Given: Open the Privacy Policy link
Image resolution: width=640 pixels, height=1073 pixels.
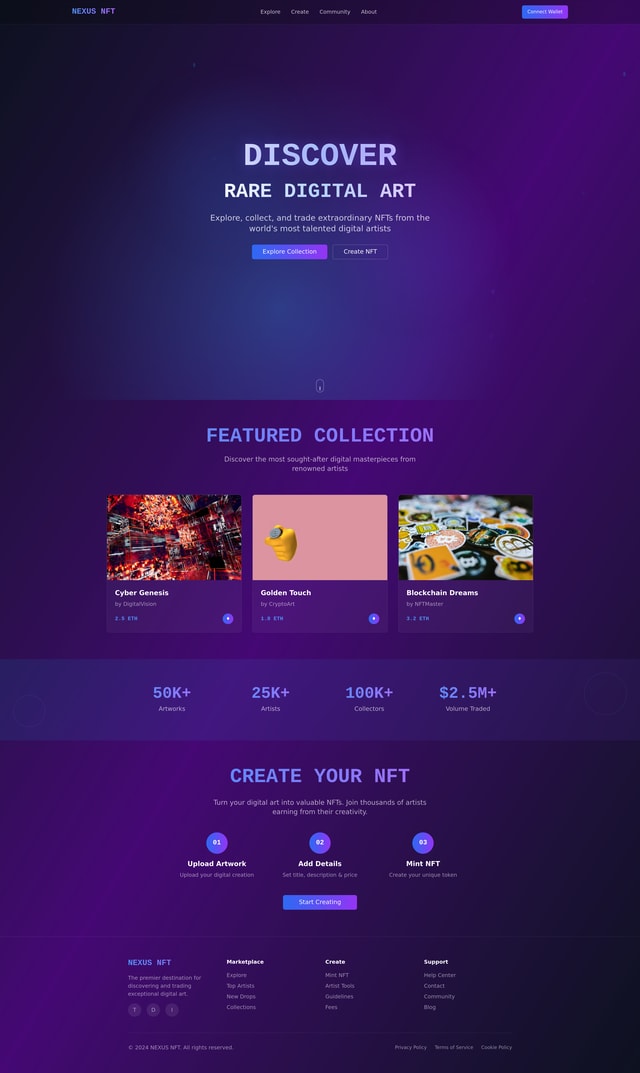Looking at the screenshot, I should coord(411,1048).
